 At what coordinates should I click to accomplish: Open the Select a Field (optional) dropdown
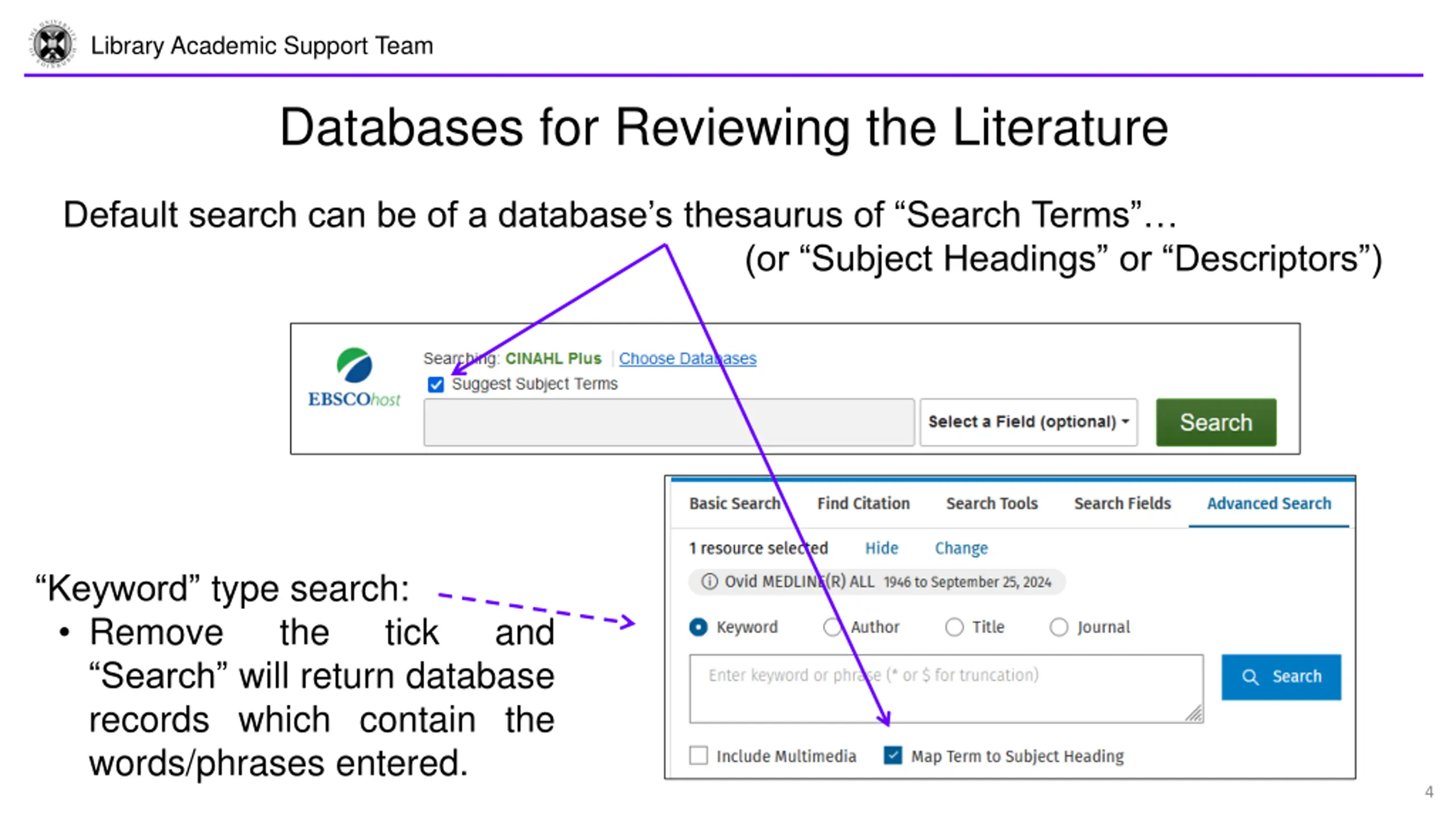pos(1028,422)
